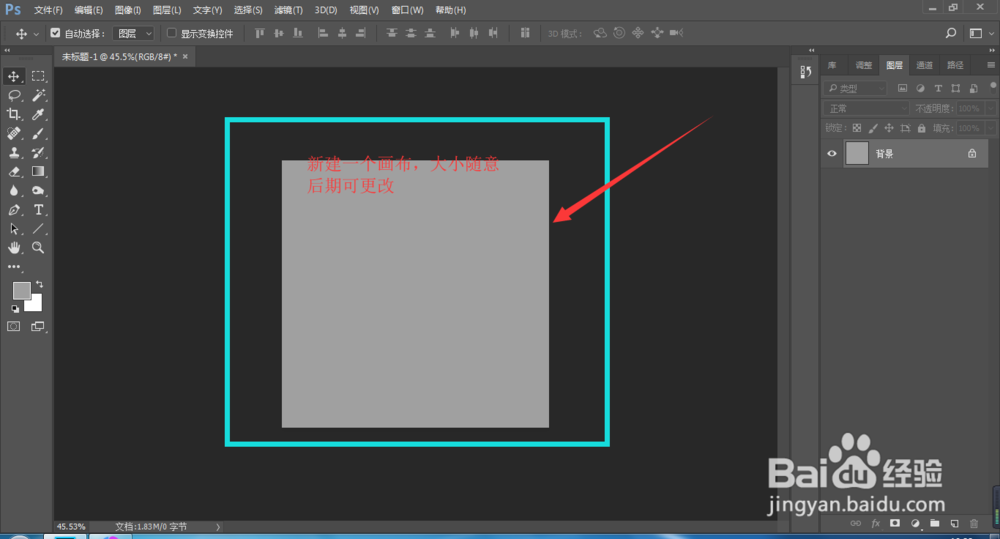Image resolution: width=1000 pixels, height=539 pixels.
Task: Add a layer mask
Action: click(895, 524)
